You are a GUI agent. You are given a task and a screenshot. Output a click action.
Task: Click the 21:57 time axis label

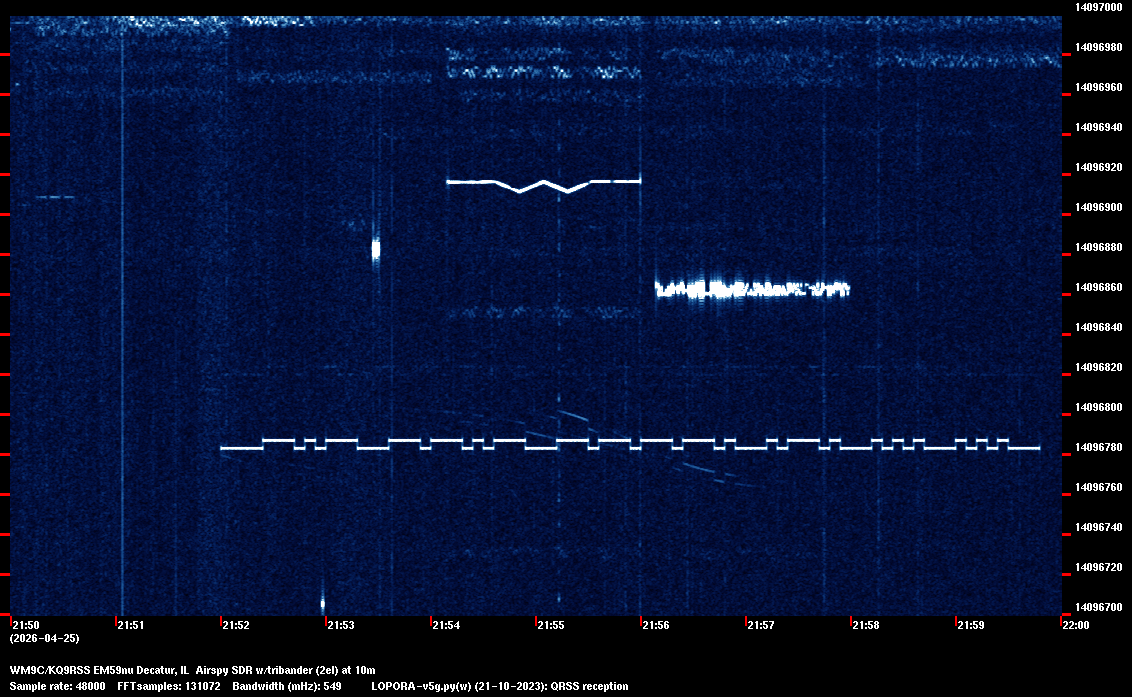pyautogui.click(x=761, y=625)
